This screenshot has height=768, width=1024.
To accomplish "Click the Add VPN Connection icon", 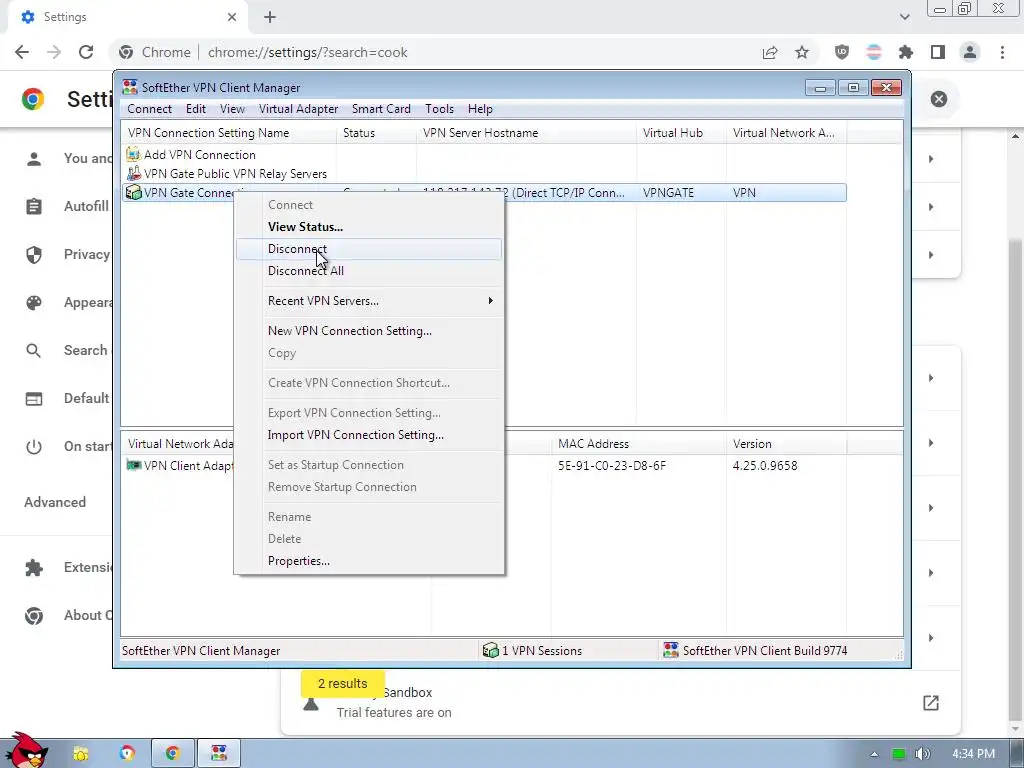I will point(133,155).
